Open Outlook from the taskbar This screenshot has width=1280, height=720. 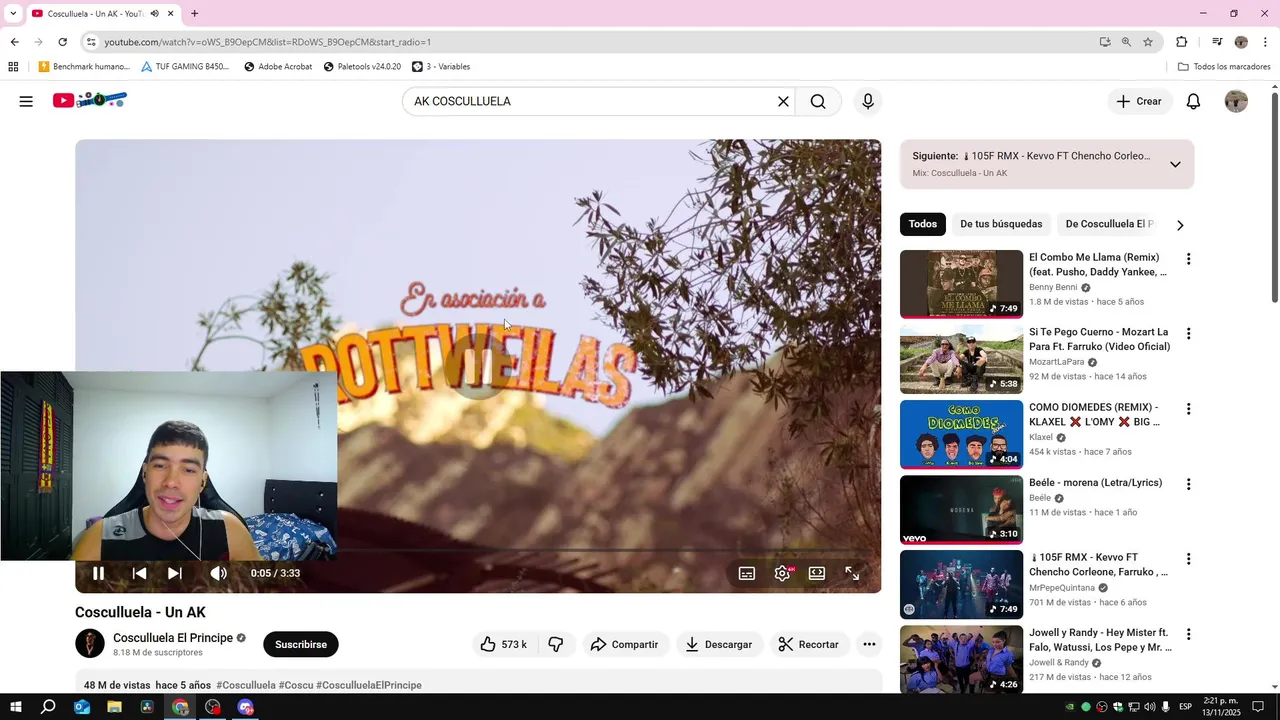click(x=82, y=707)
